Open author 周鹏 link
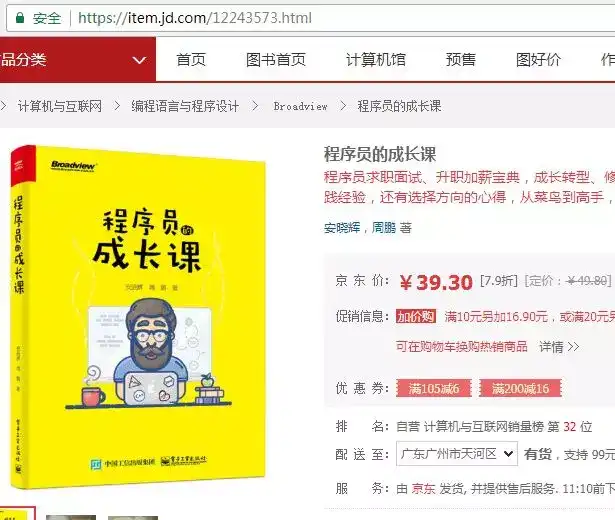 click(384, 227)
